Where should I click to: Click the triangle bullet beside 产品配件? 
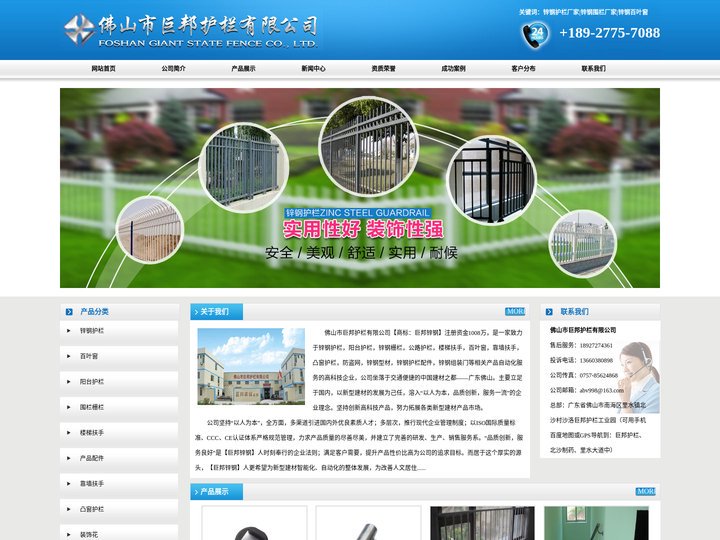click(x=69, y=458)
